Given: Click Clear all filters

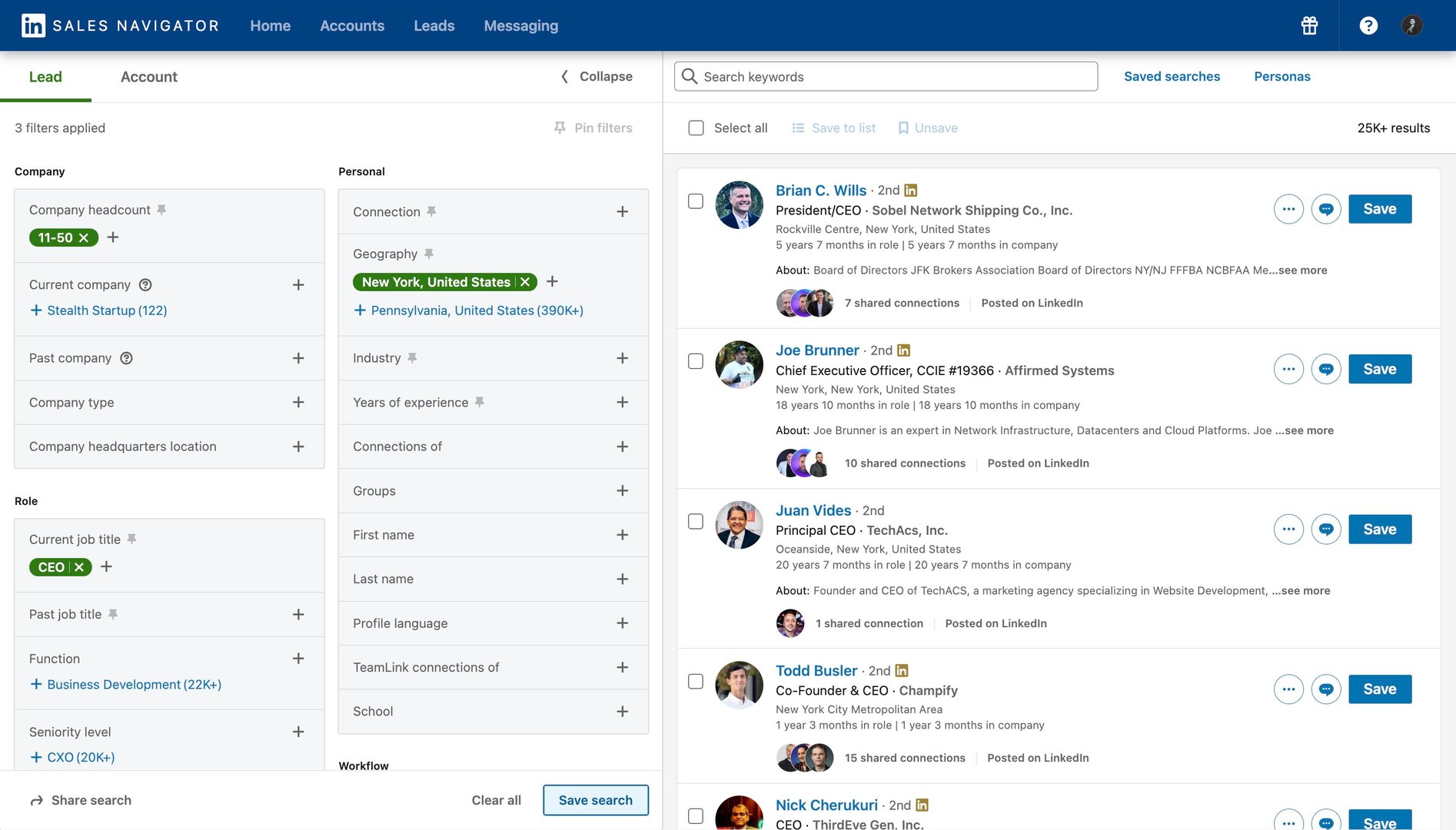Looking at the screenshot, I should [x=497, y=800].
